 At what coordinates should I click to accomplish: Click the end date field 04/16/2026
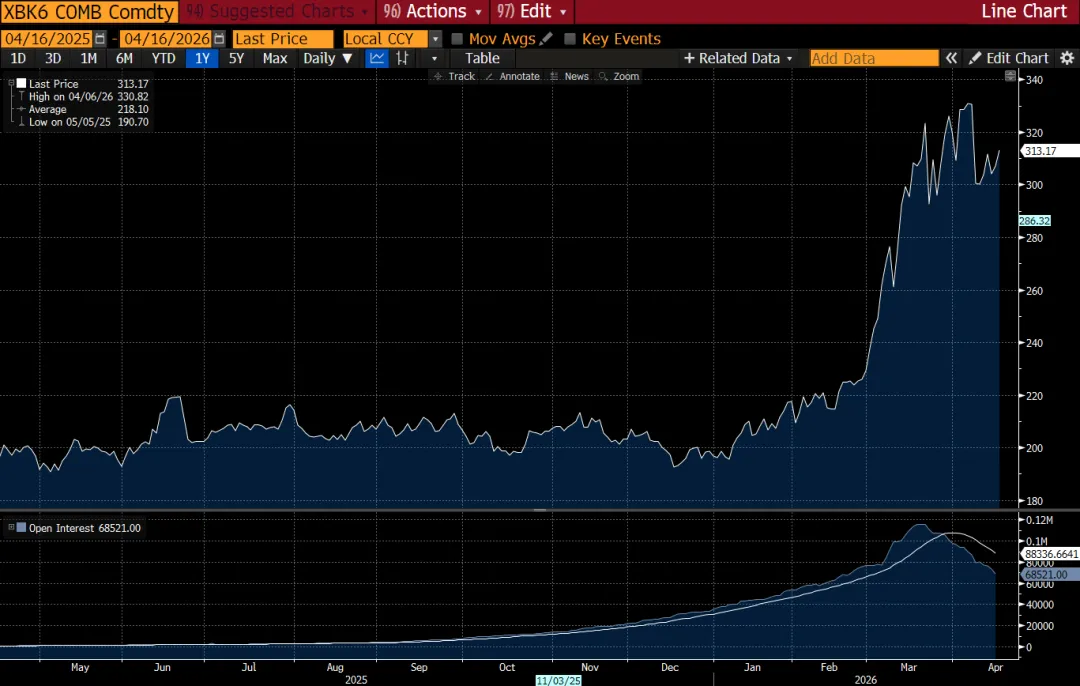coord(167,39)
